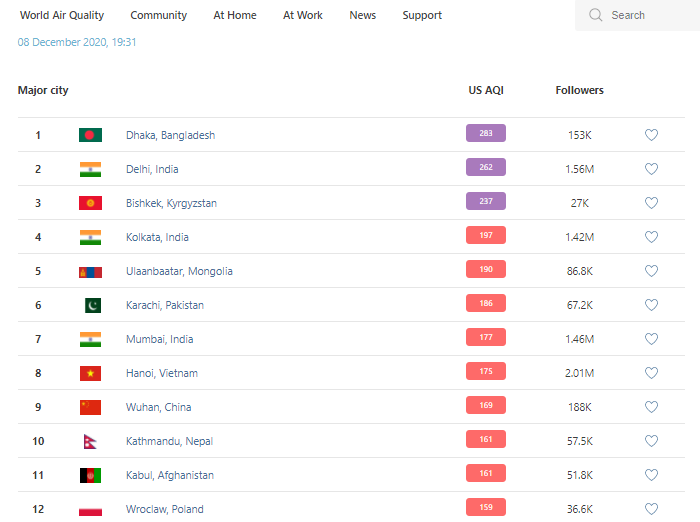Follow Hanoi using its heart icon

(x=651, y=373)
